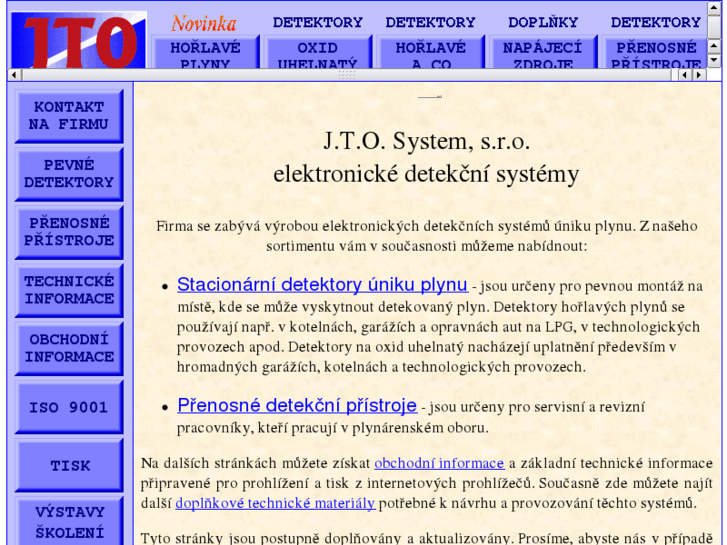
Task: Open the obchodní informace text link
Action: 439,463
